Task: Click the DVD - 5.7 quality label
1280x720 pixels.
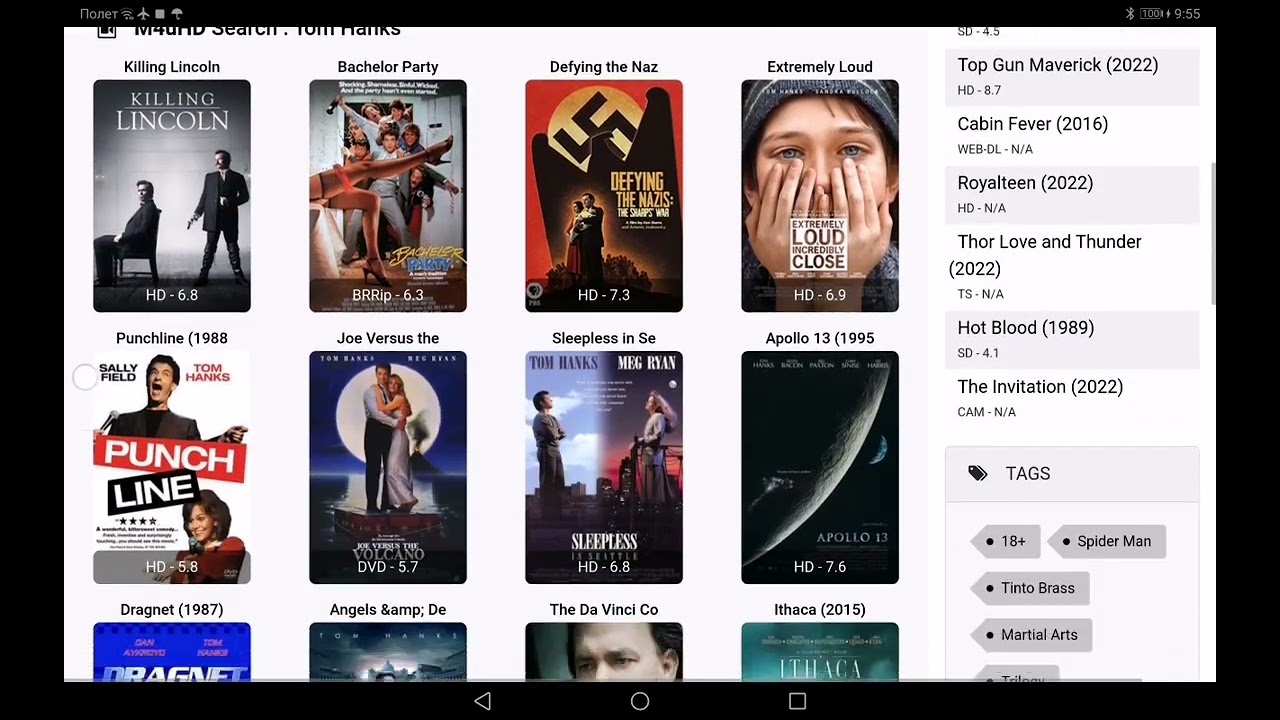Action: (x=388, y=567)
